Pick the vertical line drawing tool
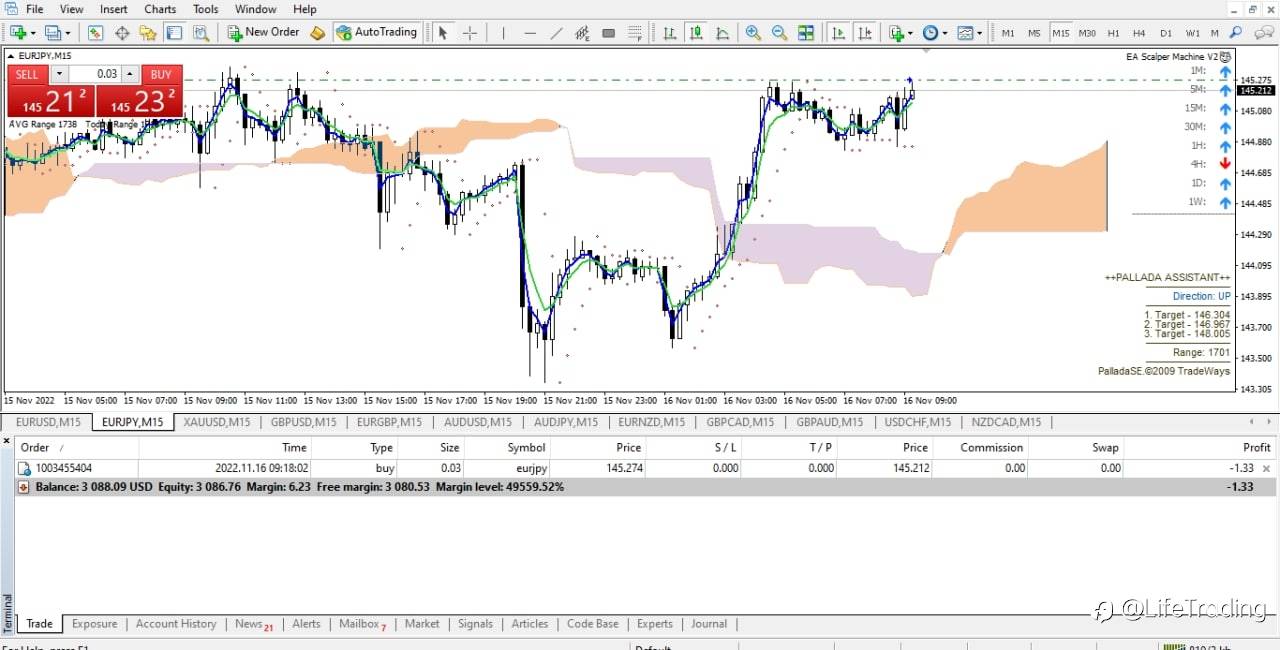 (504, 33)
